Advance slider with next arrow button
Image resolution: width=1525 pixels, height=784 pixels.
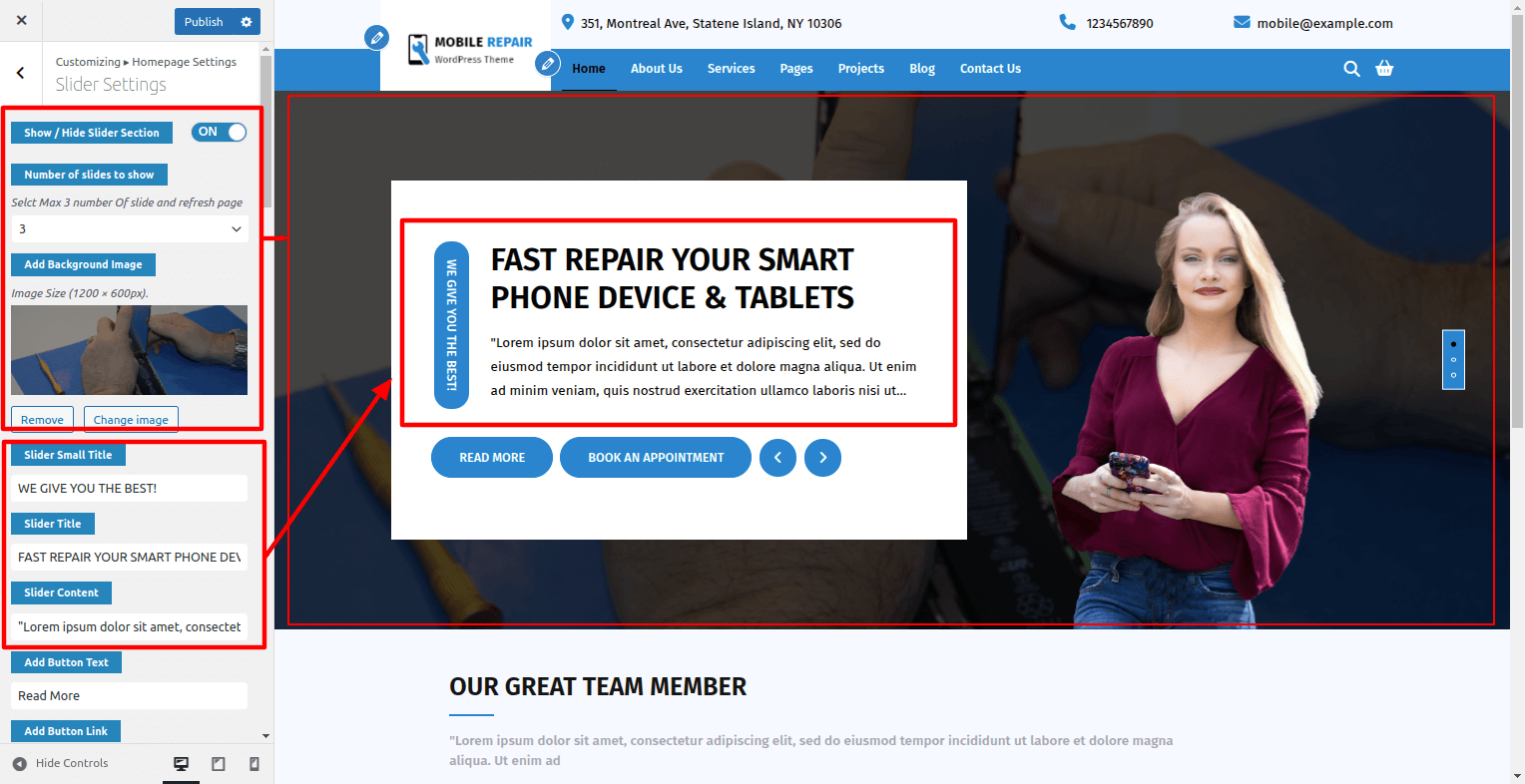pos(822,458)
